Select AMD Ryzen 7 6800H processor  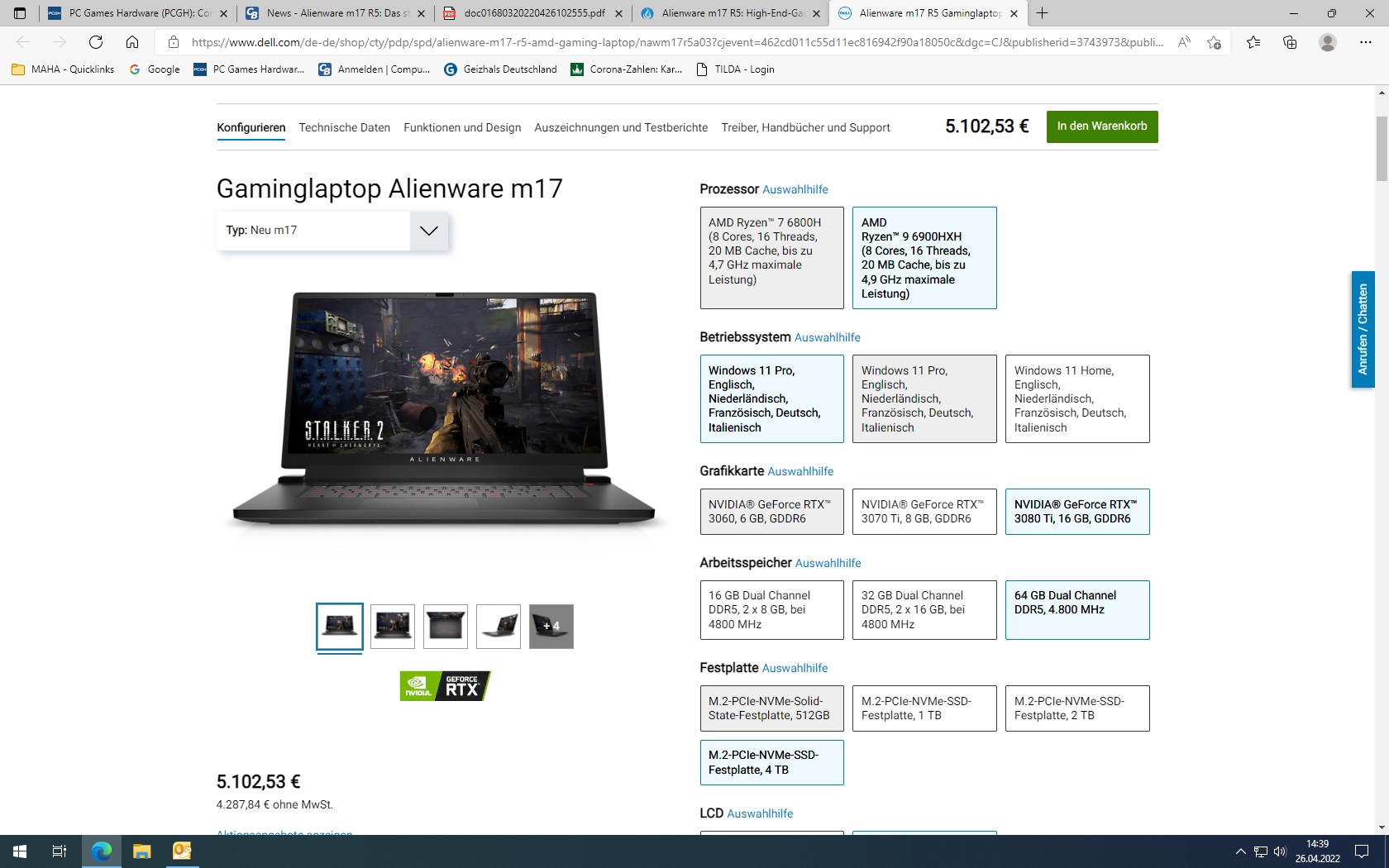pyautogui.click(x=772, y=258)
